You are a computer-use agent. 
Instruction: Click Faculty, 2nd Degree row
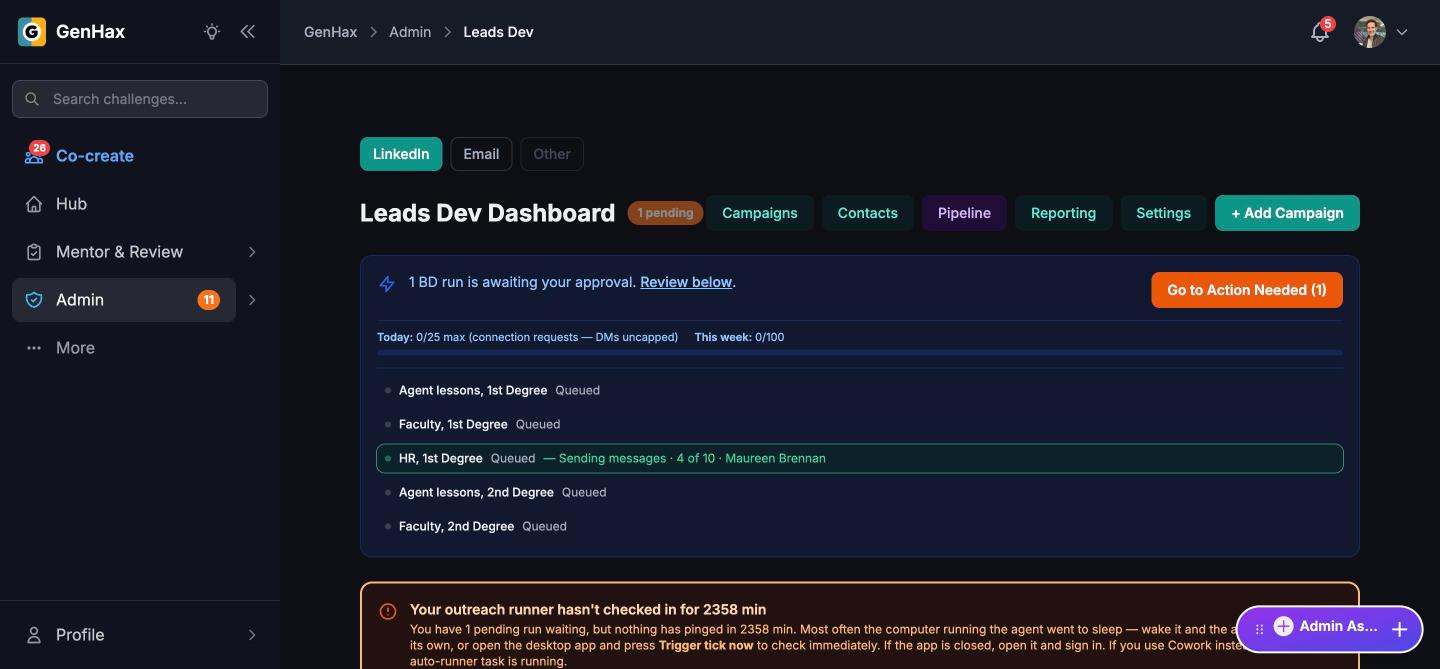tap(860, 526)
